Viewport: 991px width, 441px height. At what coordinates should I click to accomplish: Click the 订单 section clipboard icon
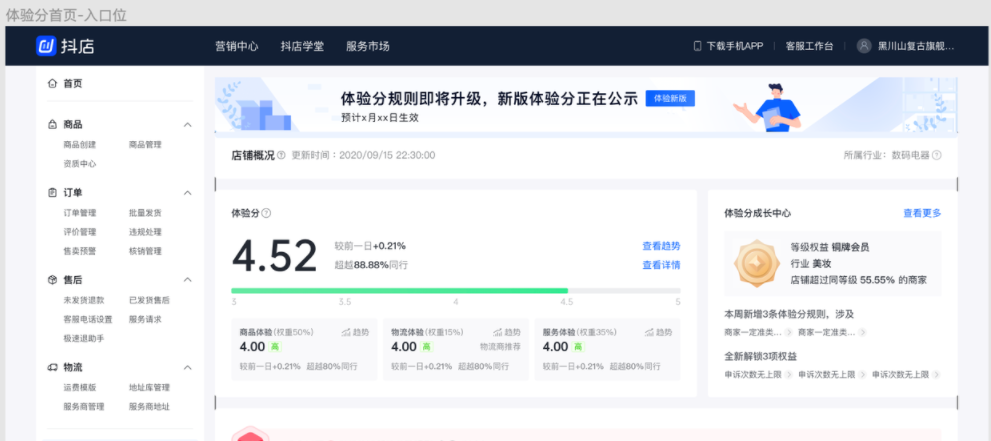click(x=52, y=193)
